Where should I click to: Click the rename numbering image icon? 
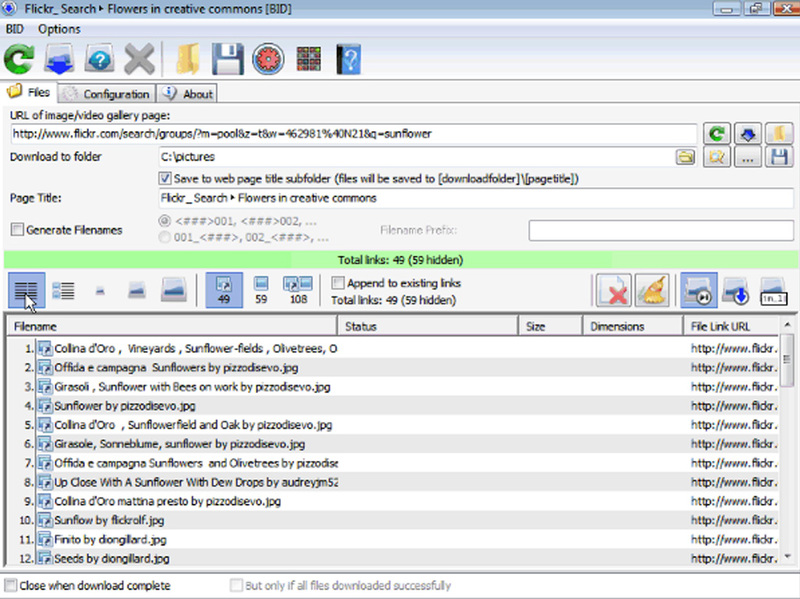click(x=773, y=290)
